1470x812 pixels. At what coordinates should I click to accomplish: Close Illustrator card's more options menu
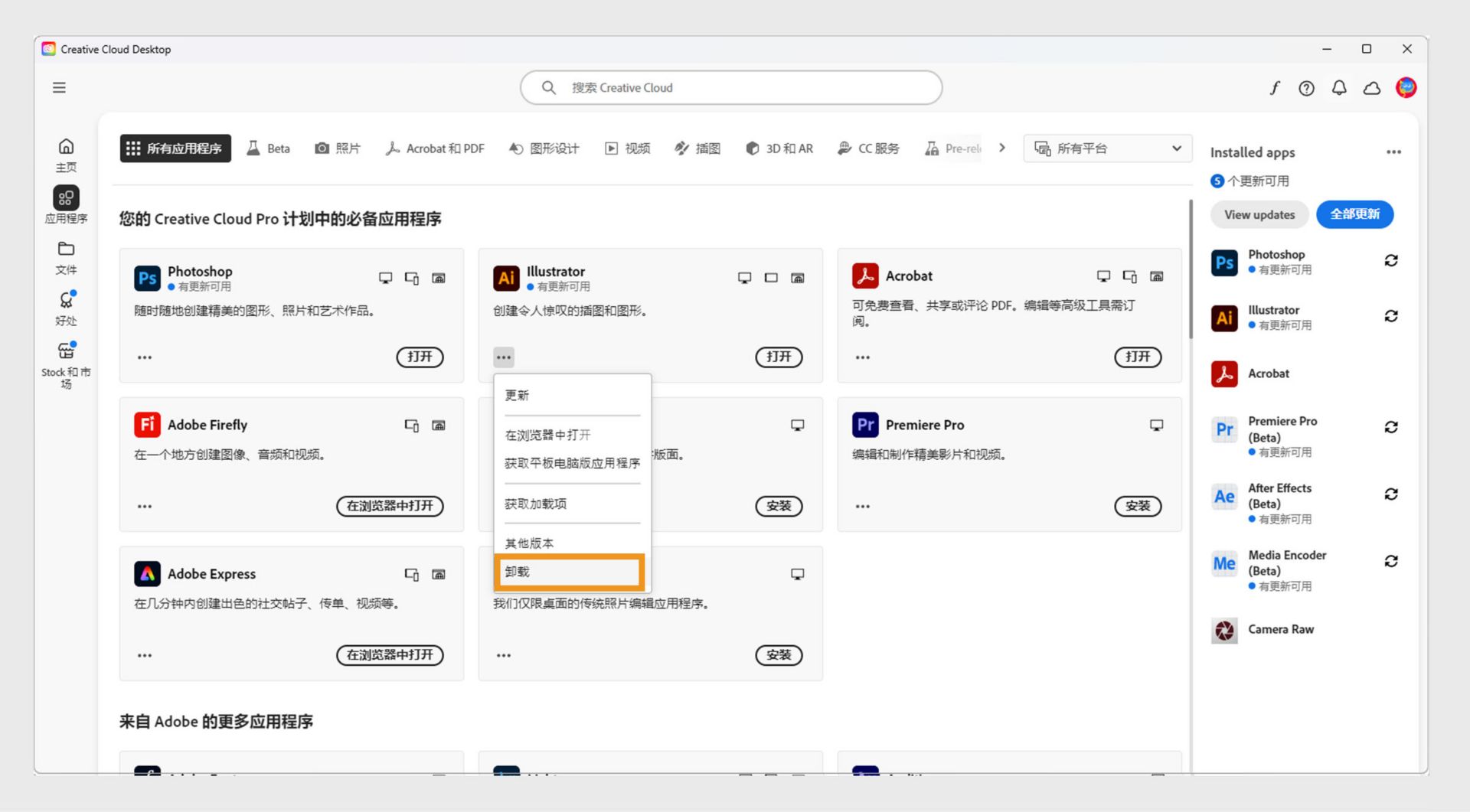point(504,357)
